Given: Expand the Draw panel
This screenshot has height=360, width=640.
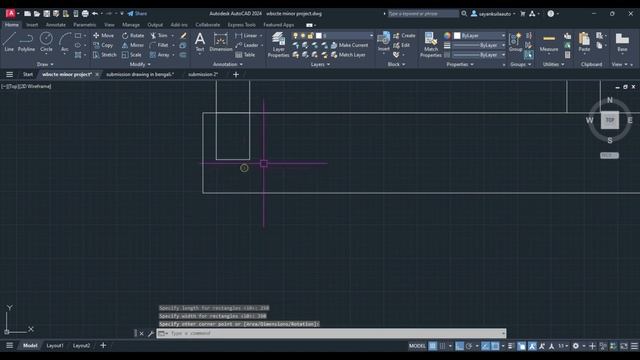Looking at the screenshot, I should [x=45, y=64].
